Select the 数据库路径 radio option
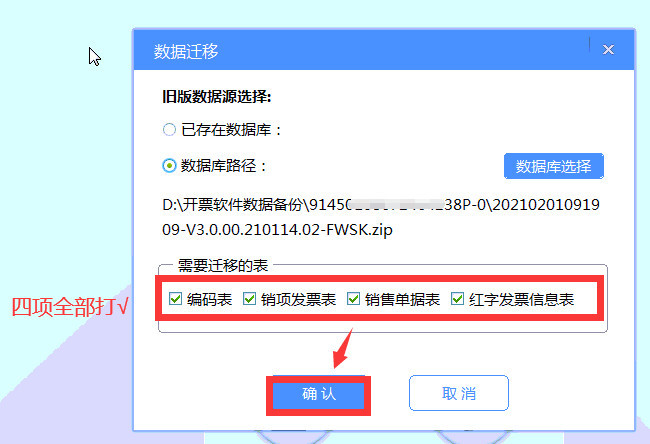 pos(169,166)
